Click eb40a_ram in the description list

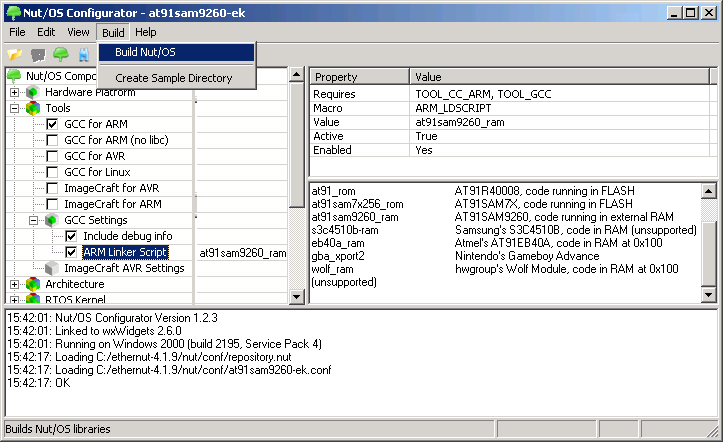click(x=338, y=243)
